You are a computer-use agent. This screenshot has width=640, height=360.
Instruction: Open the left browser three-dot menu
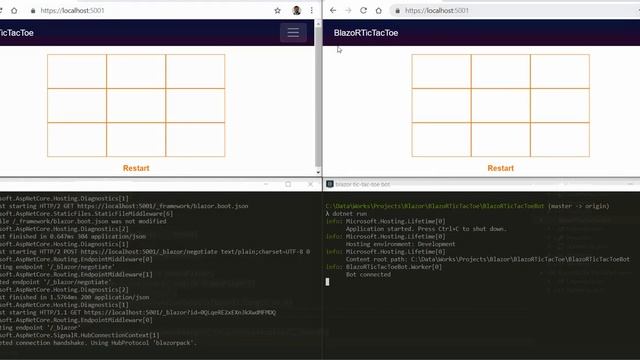click(311, 11)
